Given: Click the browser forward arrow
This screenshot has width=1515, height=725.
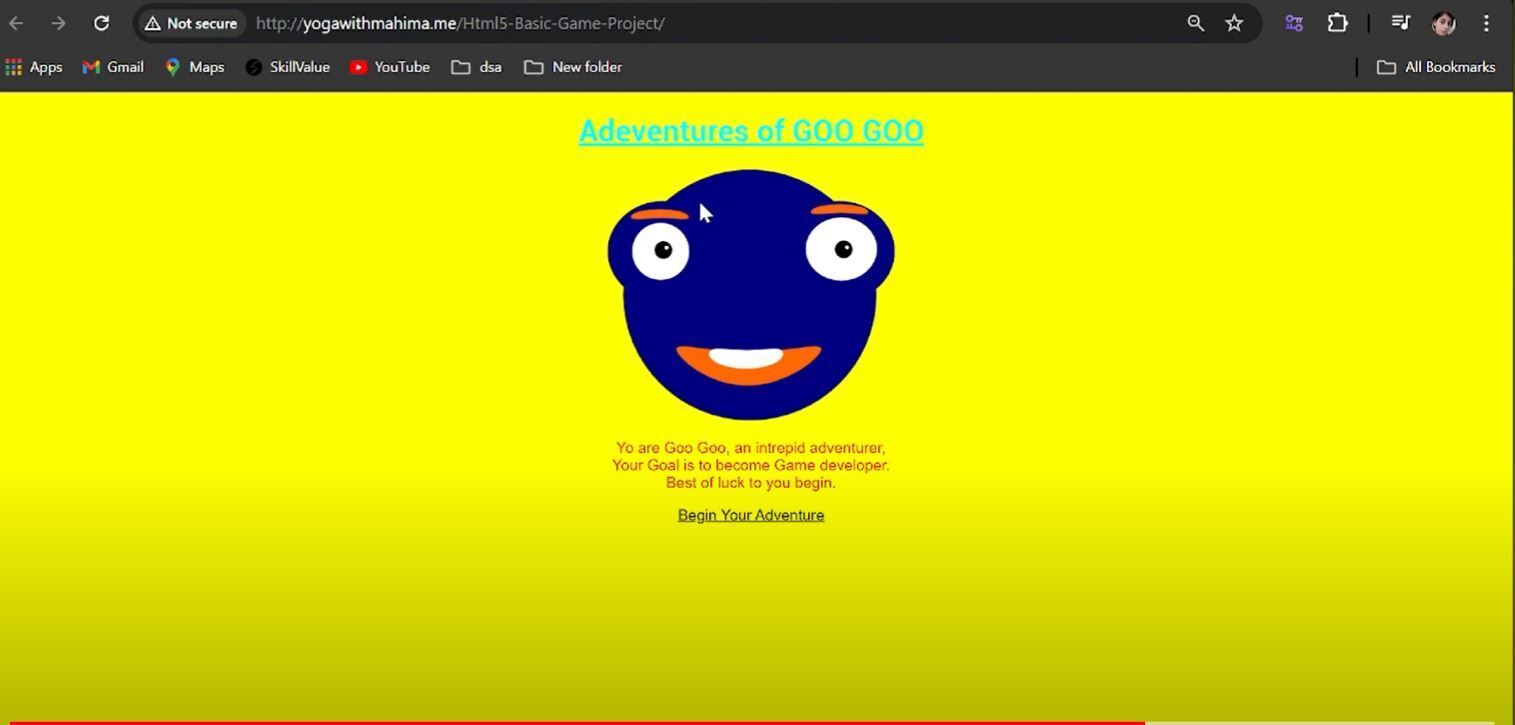Looking at the screenshot, I should (x=58, y=23).
